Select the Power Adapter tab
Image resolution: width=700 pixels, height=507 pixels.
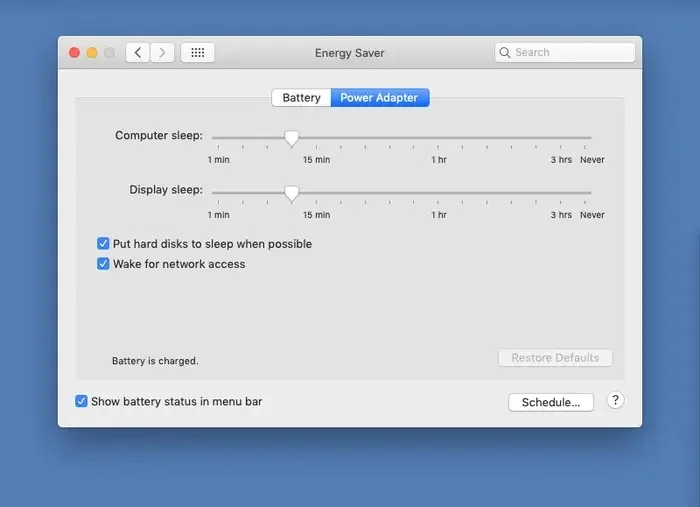click(380, 98)
